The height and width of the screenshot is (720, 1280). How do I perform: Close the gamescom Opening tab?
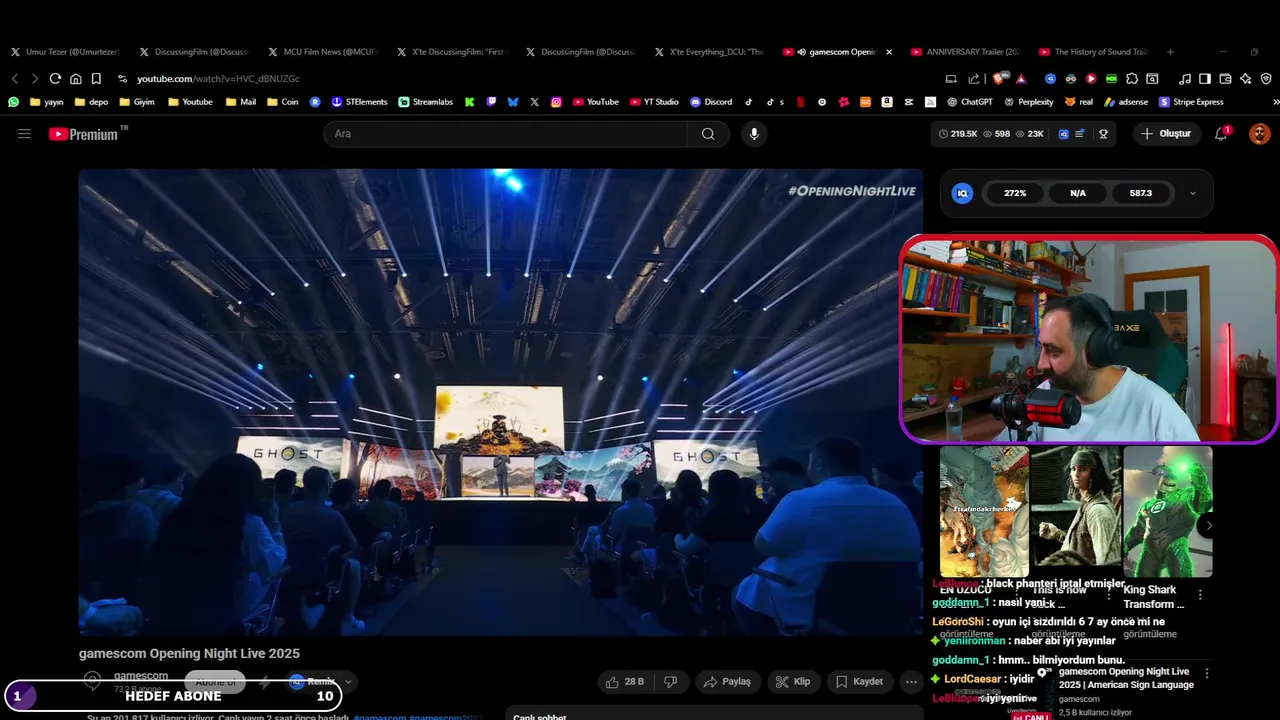(889, 52)
